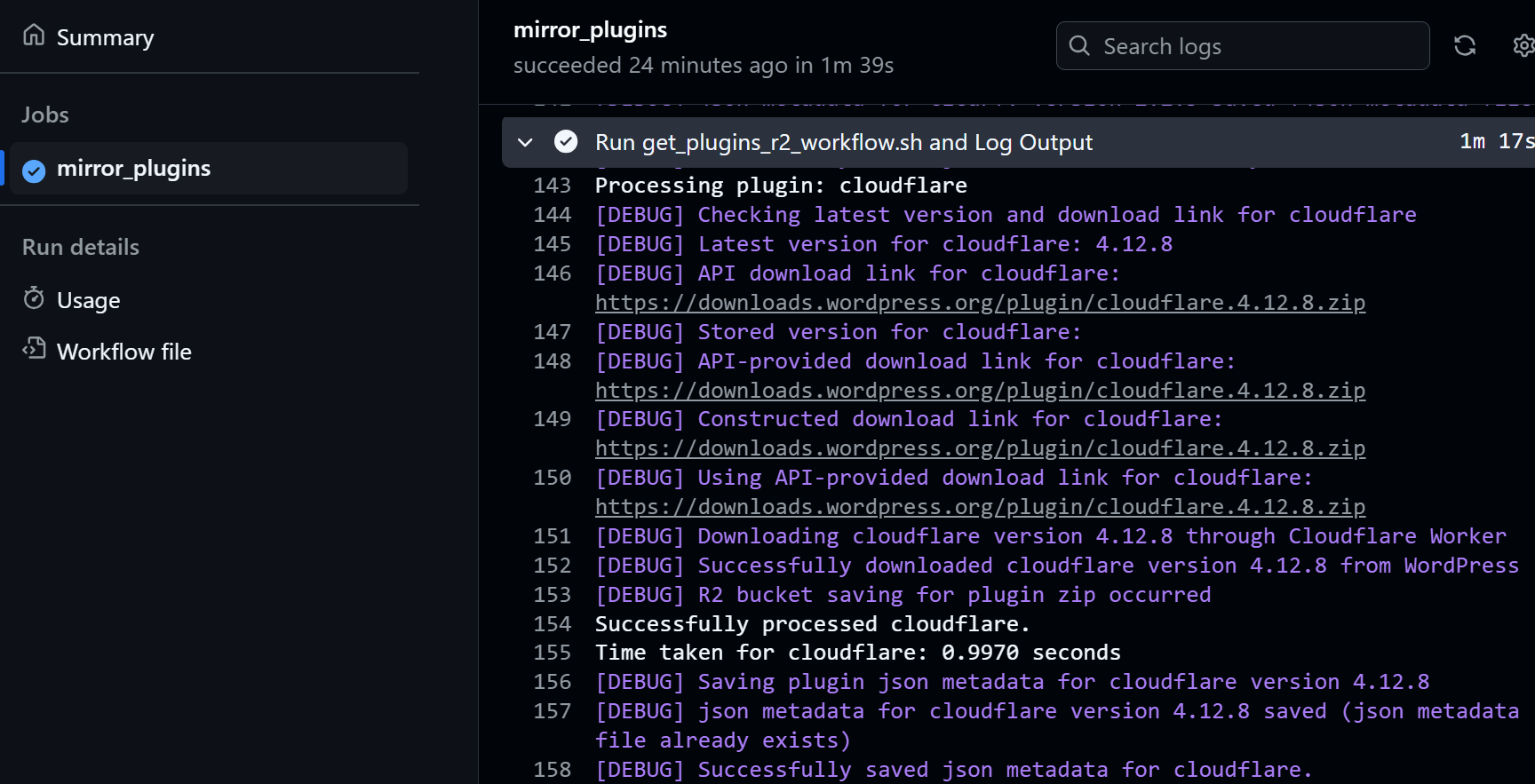Click line number 143
Viewport: 1535px width, 784px height.
[552, 186]
